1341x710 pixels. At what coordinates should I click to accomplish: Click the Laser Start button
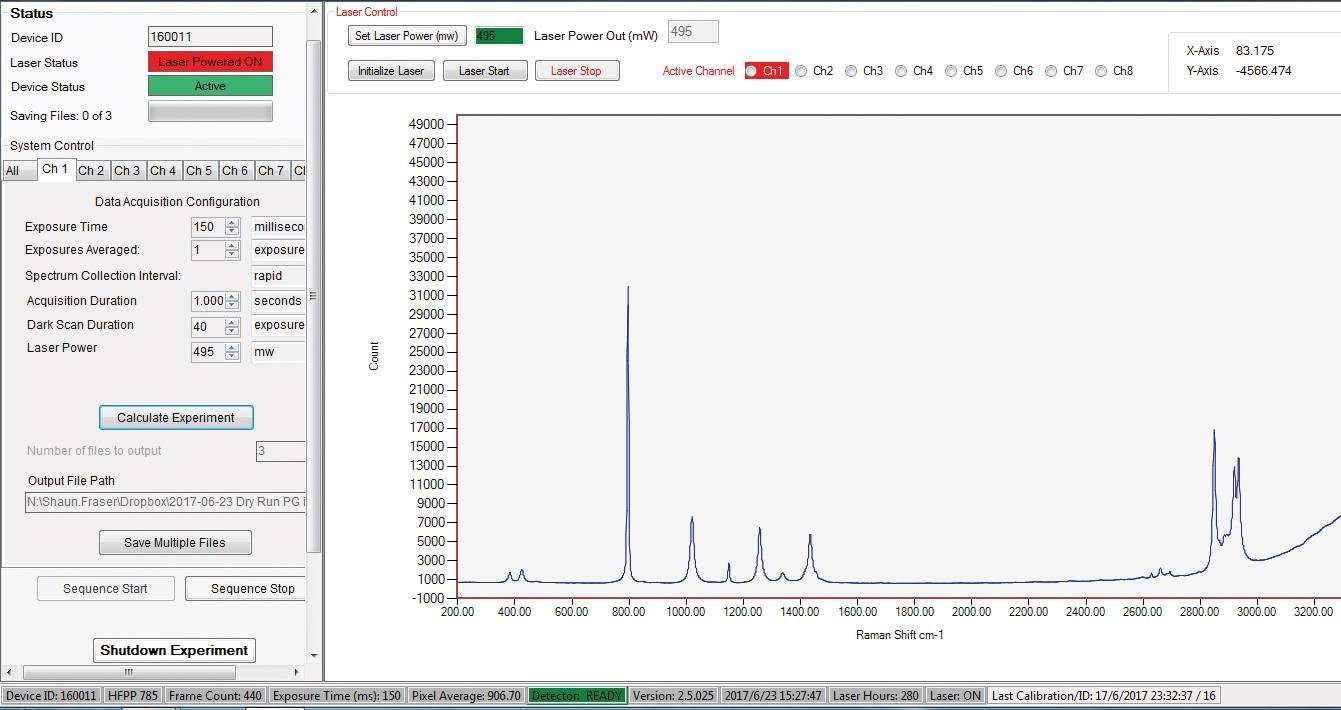coord(484,71)
